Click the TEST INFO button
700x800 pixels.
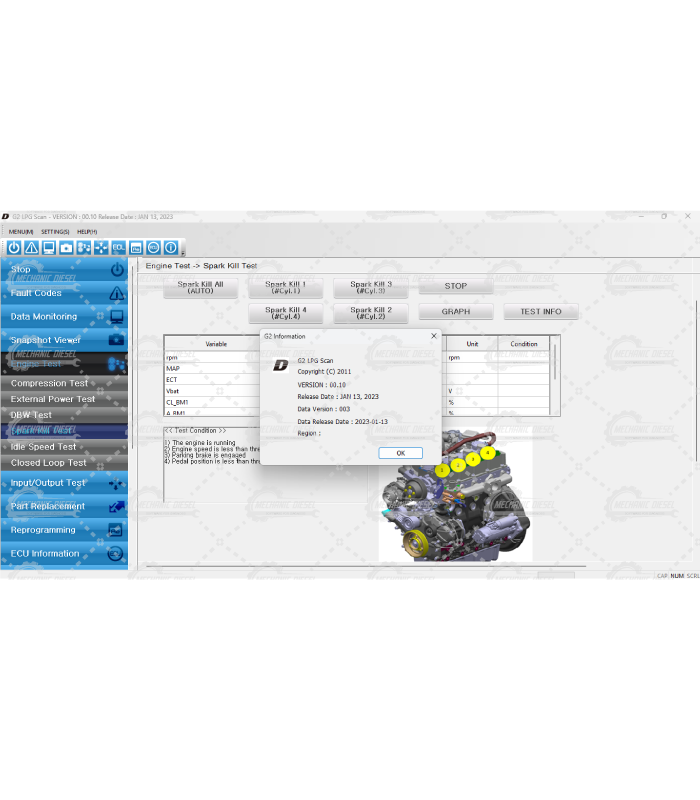(x=540, y=312)
